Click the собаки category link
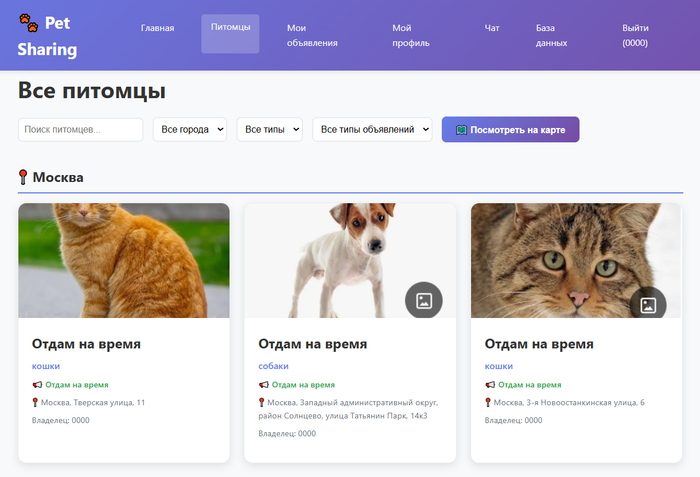This screenshot has width=700, height=477. [274, 366]
